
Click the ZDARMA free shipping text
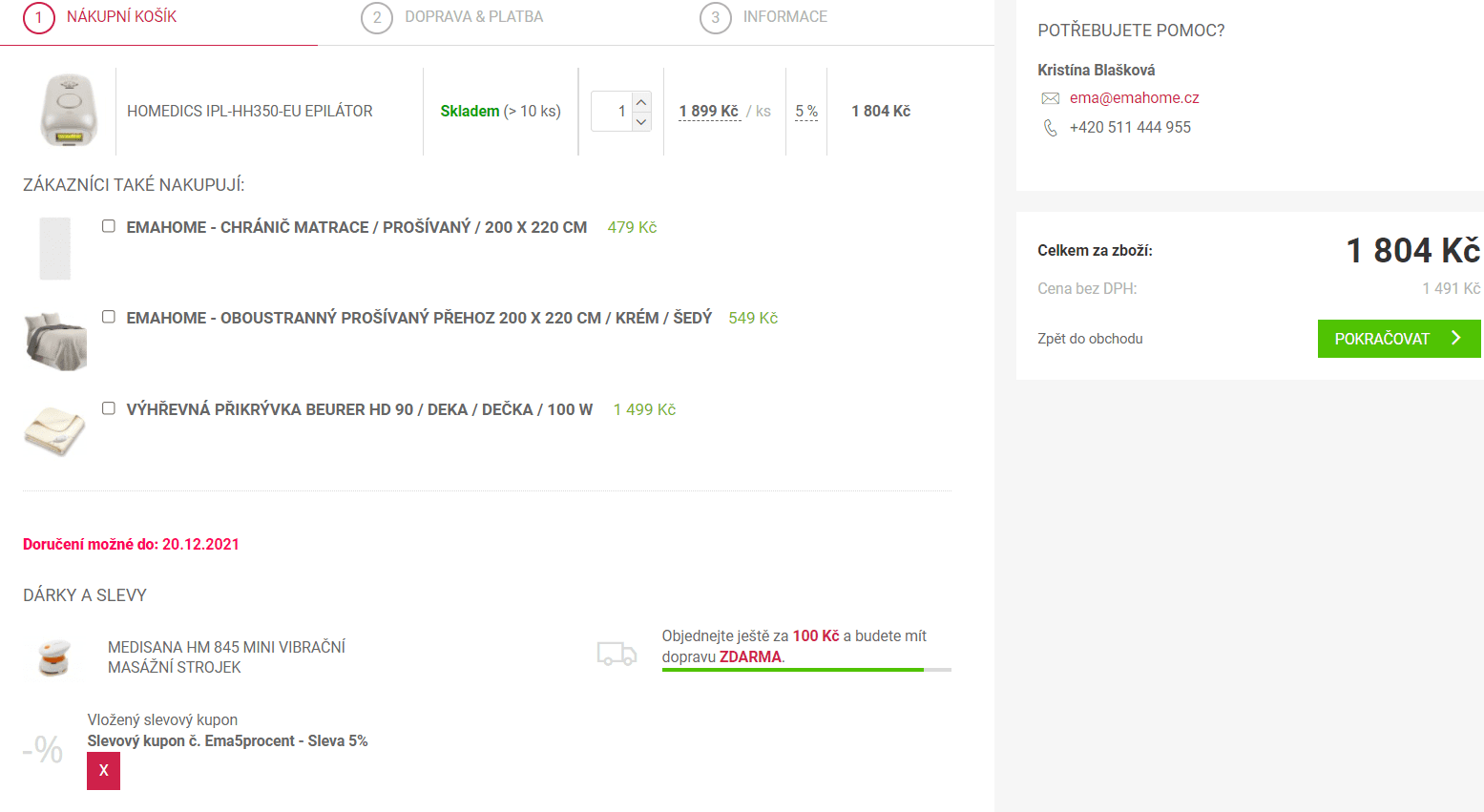pyautogui.click(x=750, y=656)
